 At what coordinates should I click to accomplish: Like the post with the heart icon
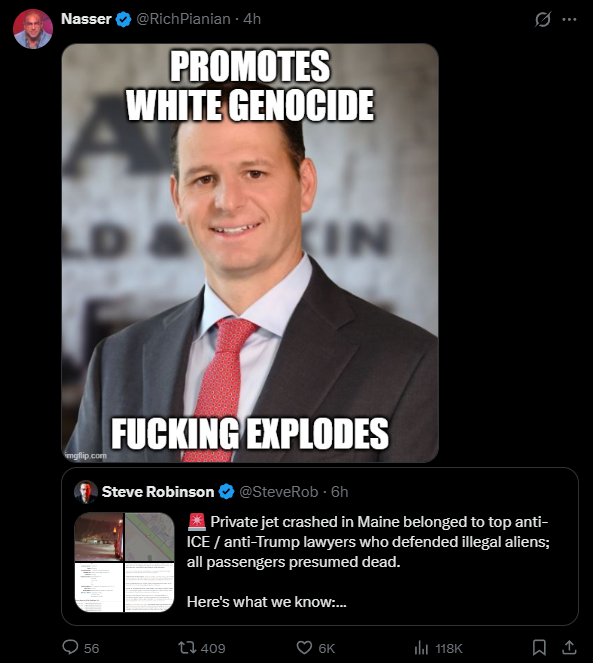304,647
